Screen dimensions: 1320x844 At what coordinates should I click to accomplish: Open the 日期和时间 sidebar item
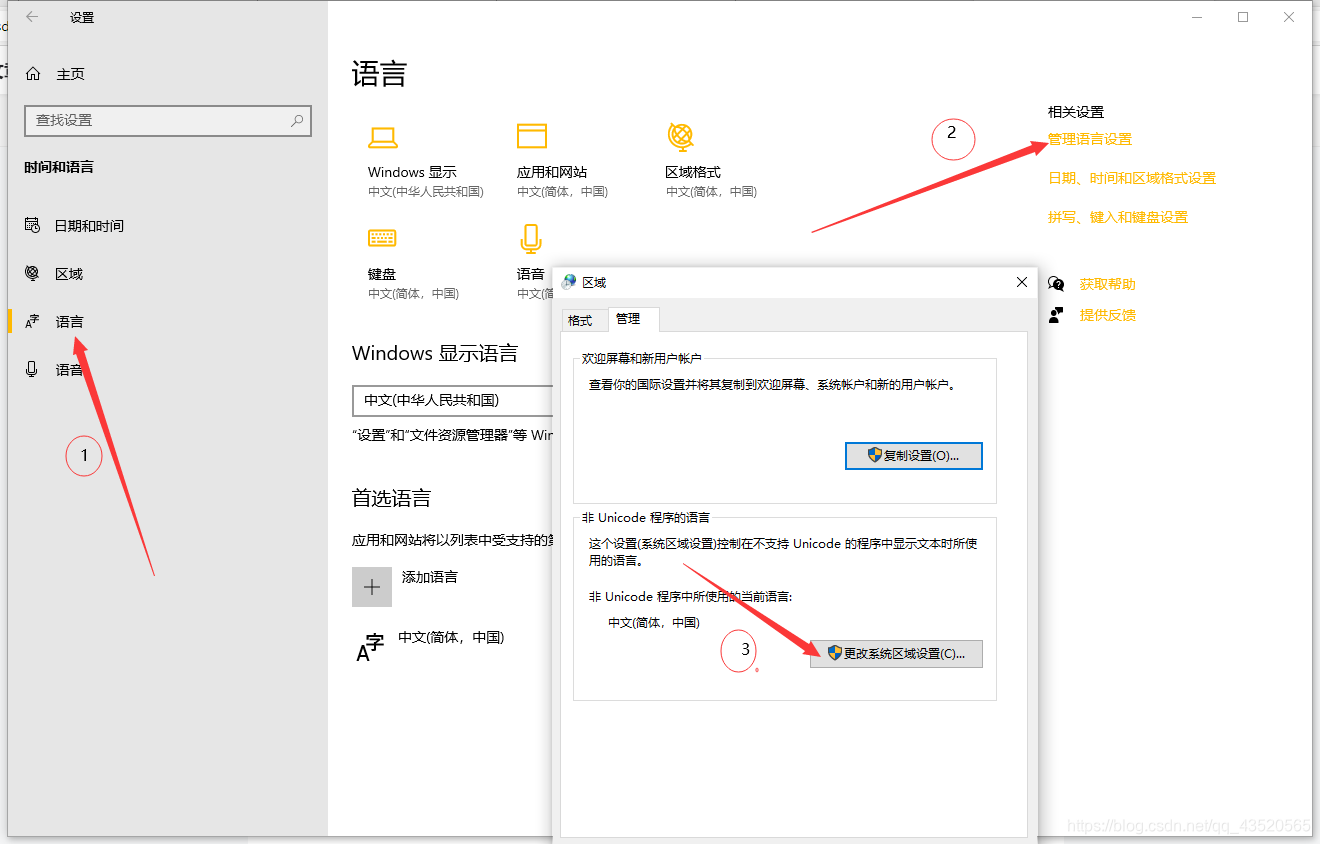click(x=88, y=225)
